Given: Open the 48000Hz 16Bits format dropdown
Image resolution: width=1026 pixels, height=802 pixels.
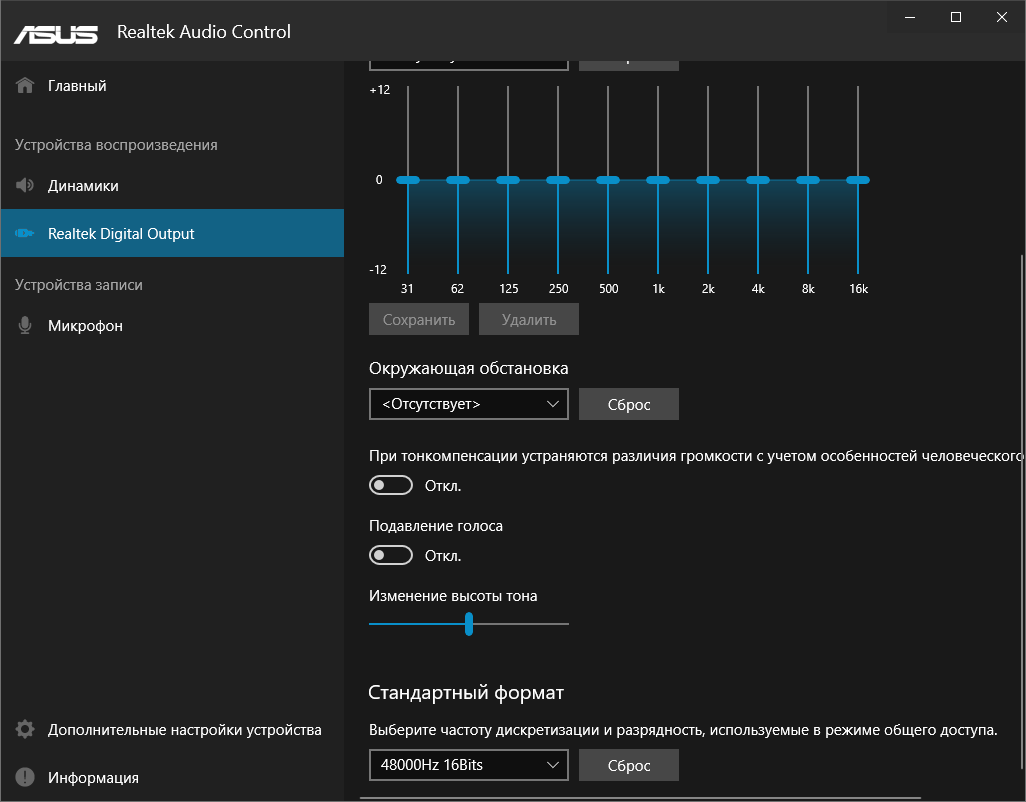Looking at the screenshot, I should point(468,766).
